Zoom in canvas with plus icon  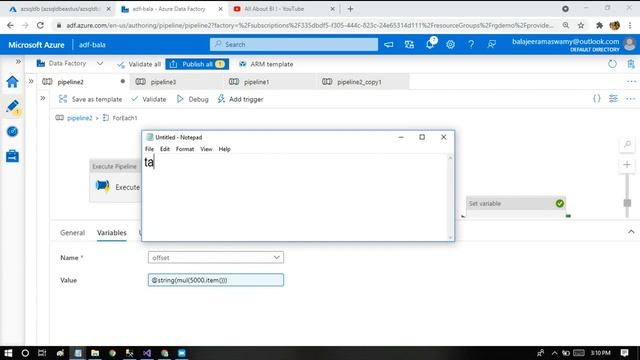(627, 165)
